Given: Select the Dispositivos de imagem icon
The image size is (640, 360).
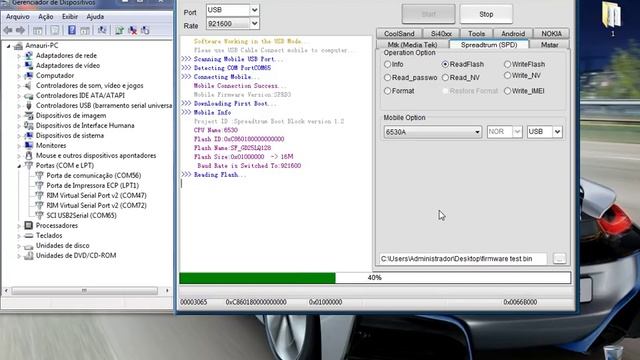Looking at the screenshot, I should coord(29,116).
